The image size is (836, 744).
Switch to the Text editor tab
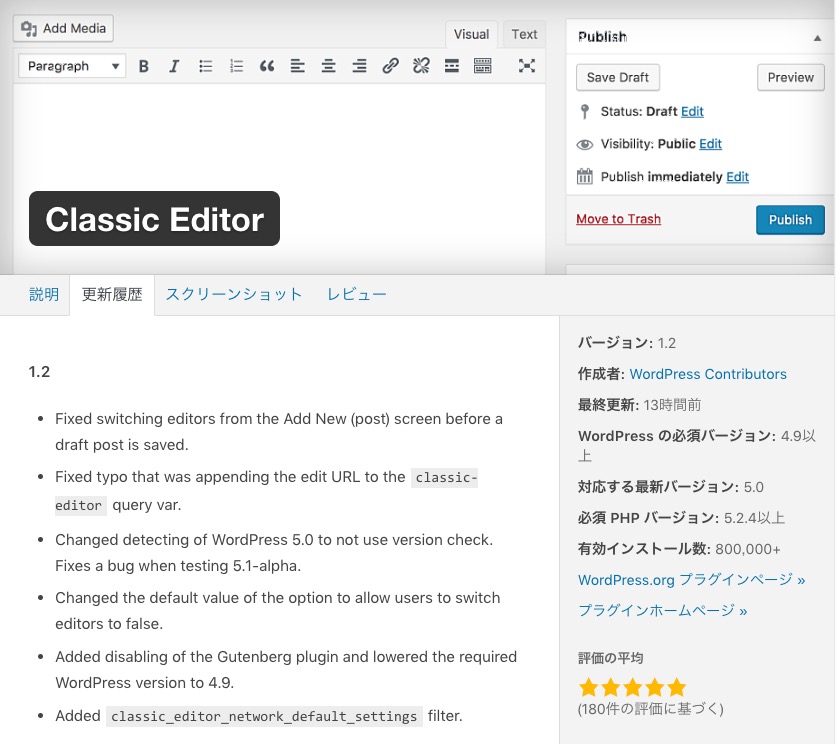click(x=525, y=35)
